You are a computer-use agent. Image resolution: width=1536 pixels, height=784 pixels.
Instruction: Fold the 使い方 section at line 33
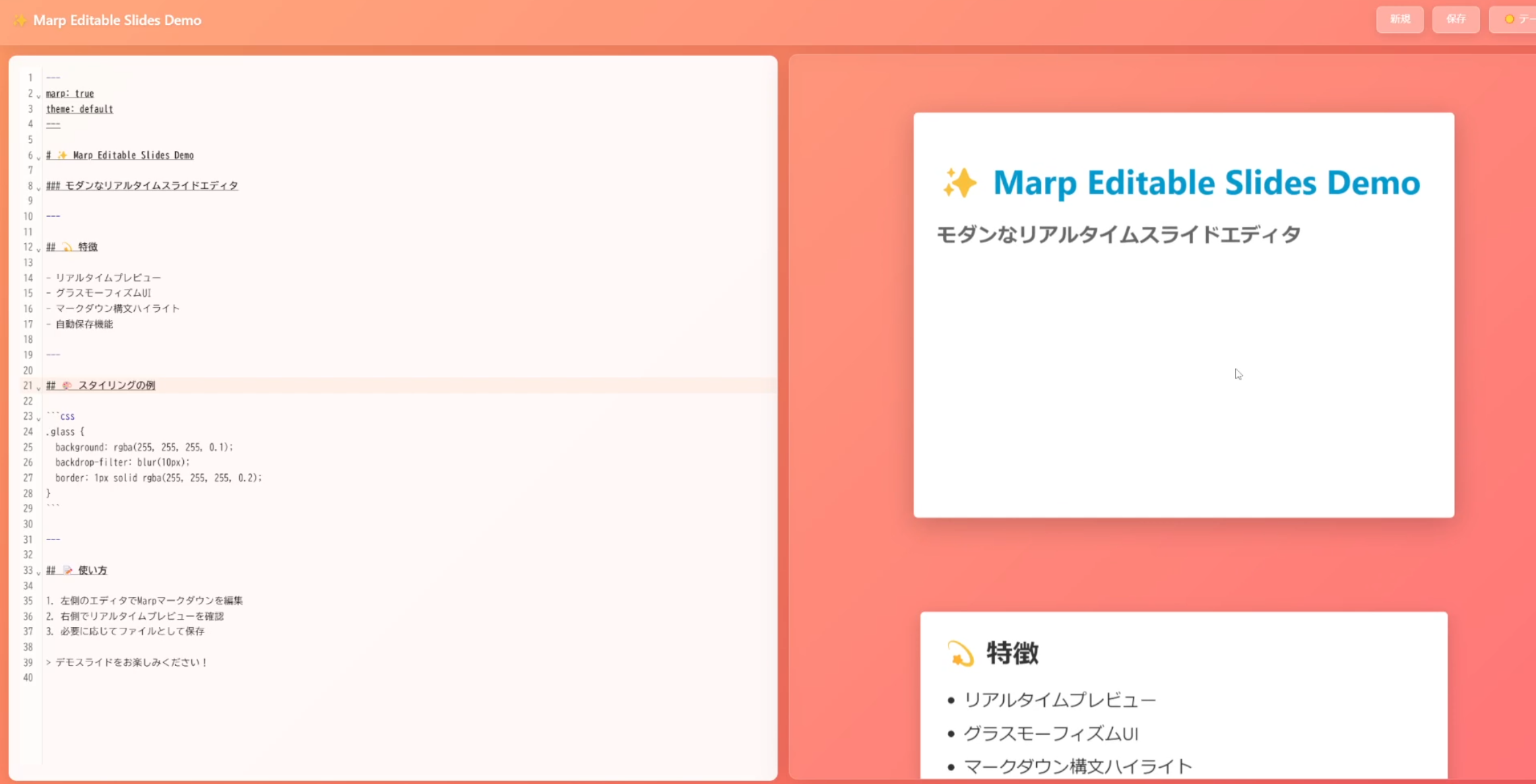point(38,573)
